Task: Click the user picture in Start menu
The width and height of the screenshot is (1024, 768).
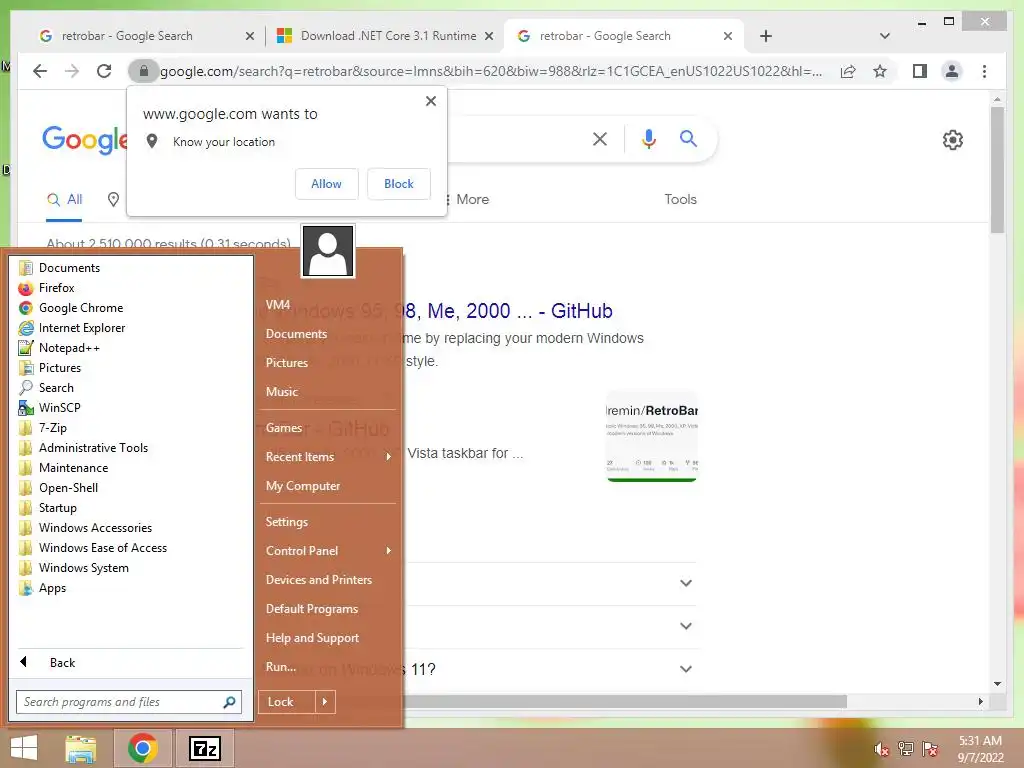Action: 328,251
